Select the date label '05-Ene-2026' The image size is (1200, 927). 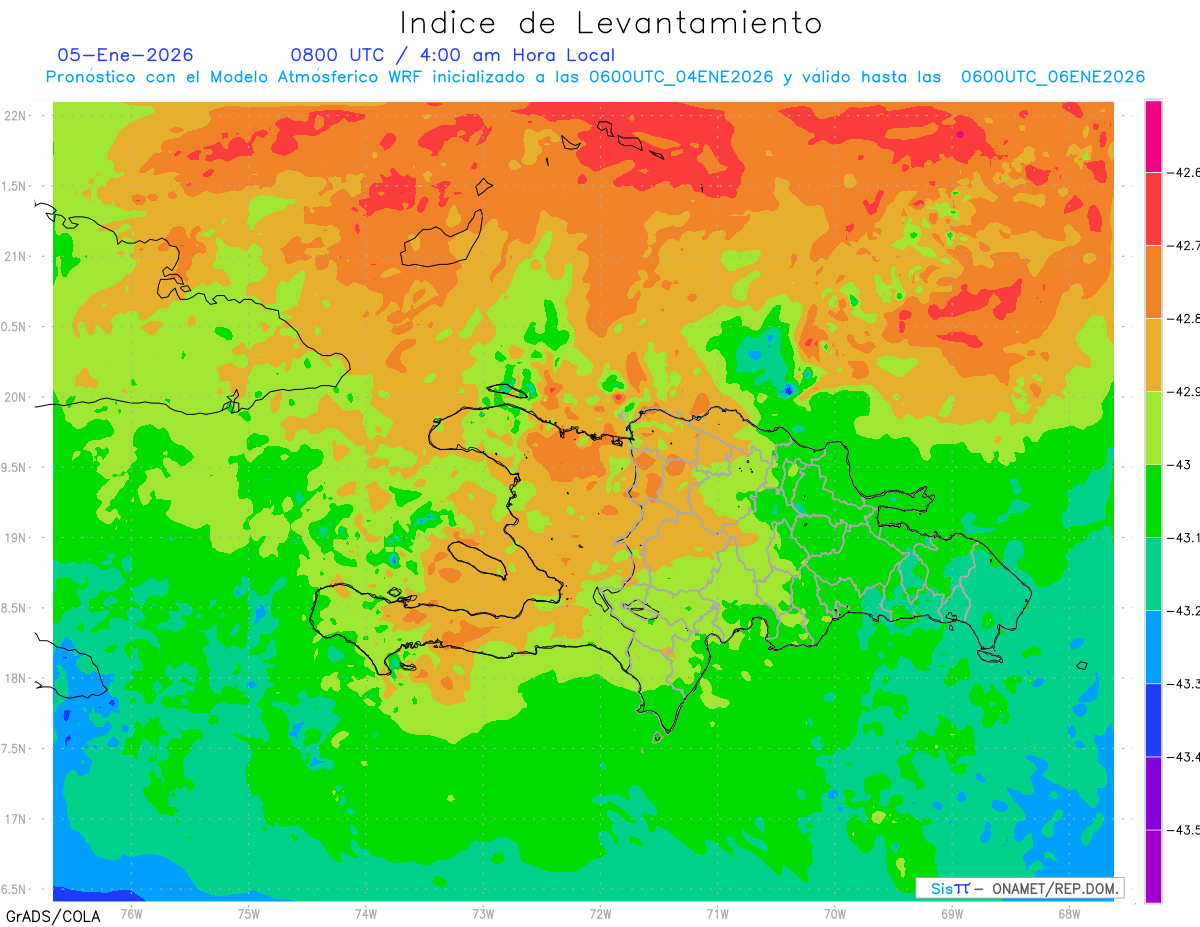pyautogui.click(x=126, y=55)
